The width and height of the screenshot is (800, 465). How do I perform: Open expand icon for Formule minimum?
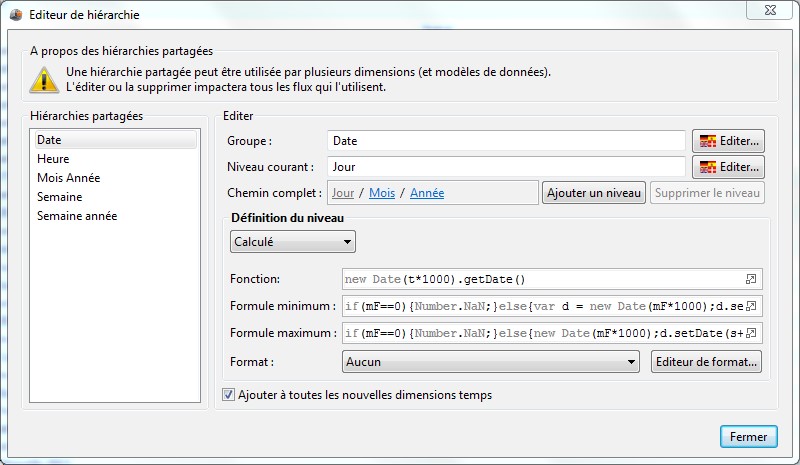(x=752, y=306)
